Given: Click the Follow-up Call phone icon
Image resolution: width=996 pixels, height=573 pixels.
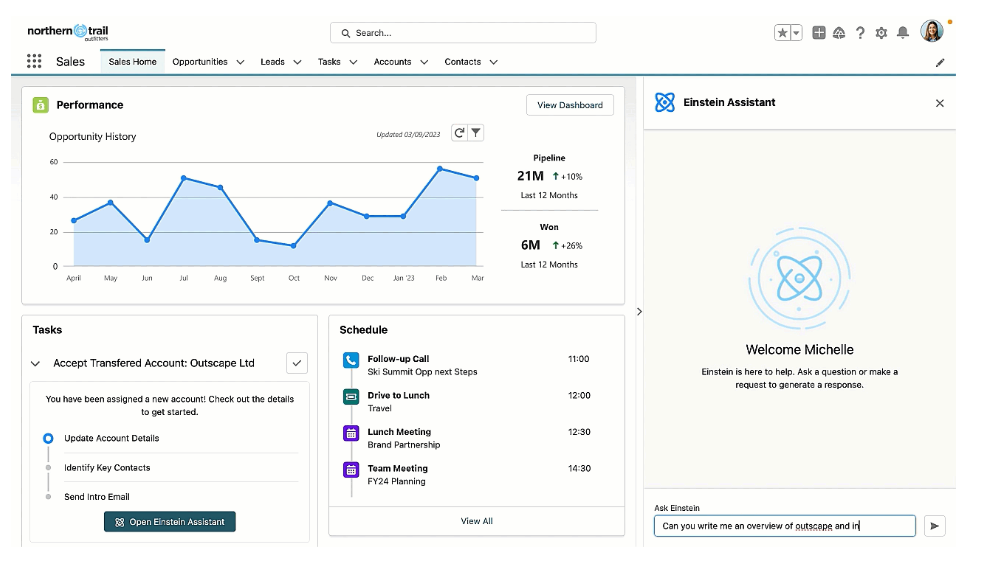Looking at the screenshot, I should pyautogui.click(x=351, y=360).
